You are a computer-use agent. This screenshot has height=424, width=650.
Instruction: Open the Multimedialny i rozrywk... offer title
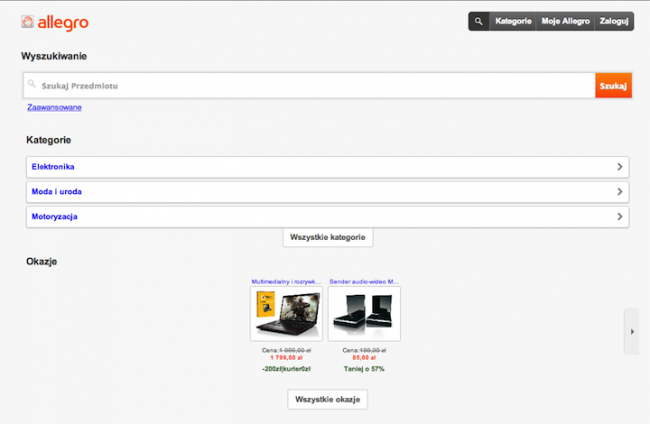286,281
